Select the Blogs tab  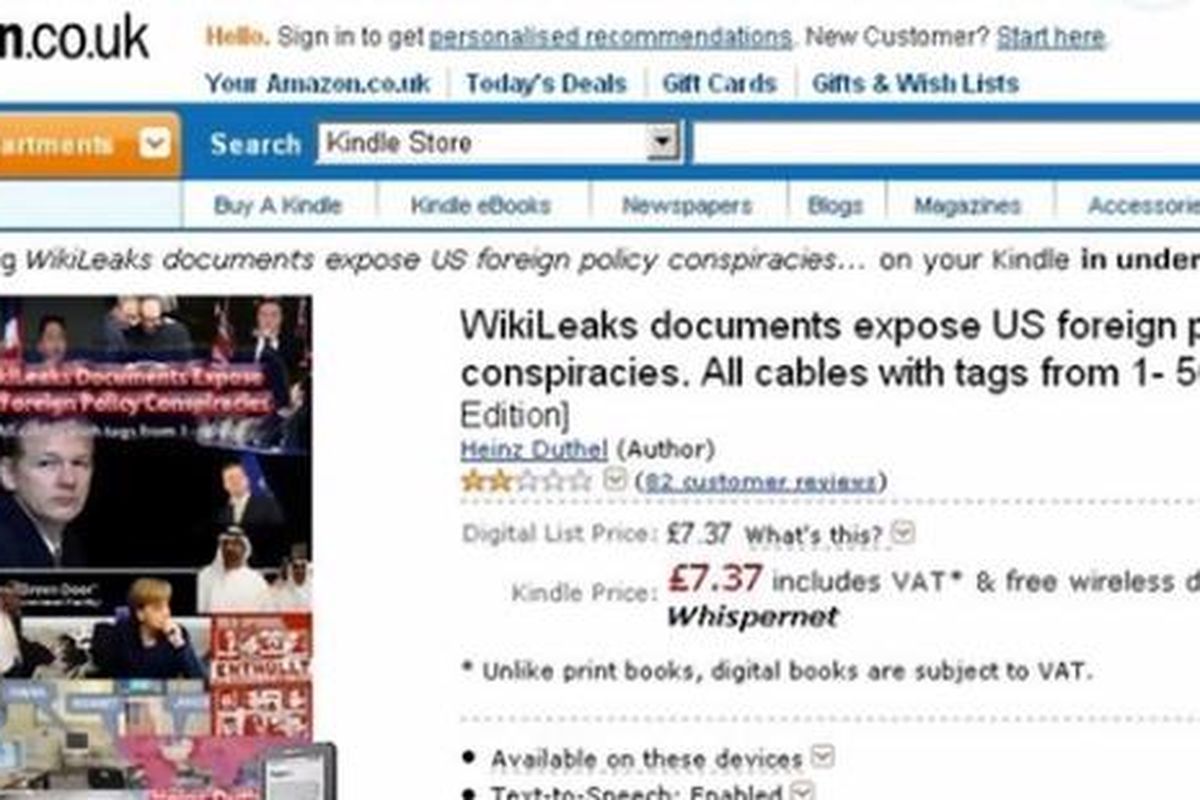click(835, 206)
